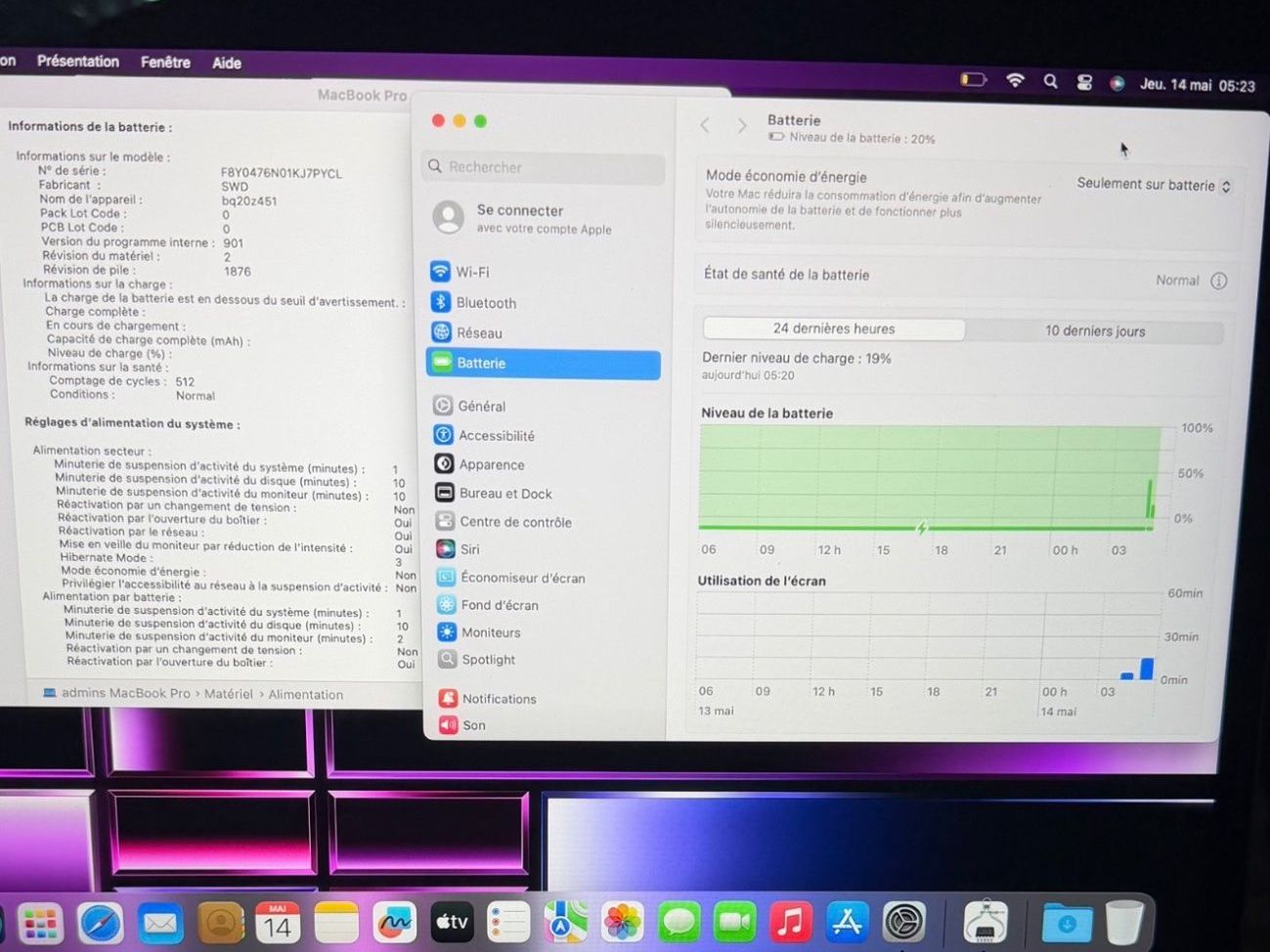The image size is (1270, 952).
Task: Go back with the left chevron
Action: [x=705, y=125]
